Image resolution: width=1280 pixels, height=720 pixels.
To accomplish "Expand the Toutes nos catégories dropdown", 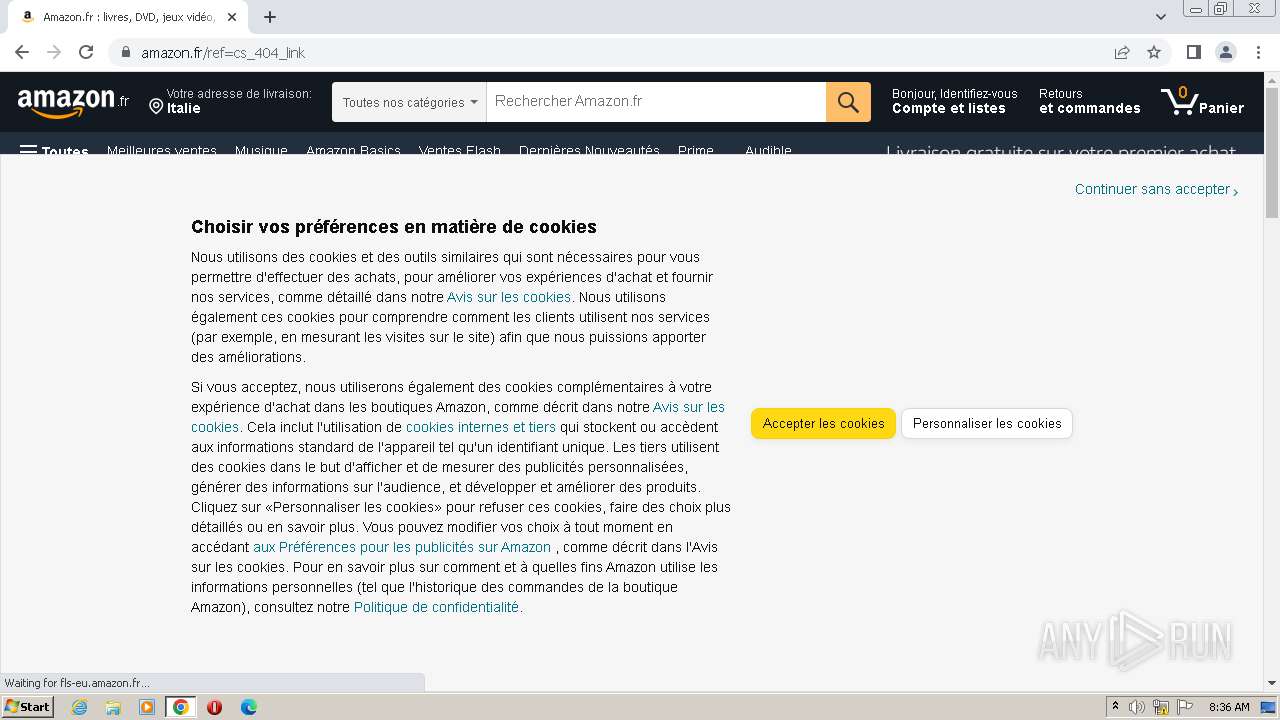I will pyautogui.click(x=409, y=102).
